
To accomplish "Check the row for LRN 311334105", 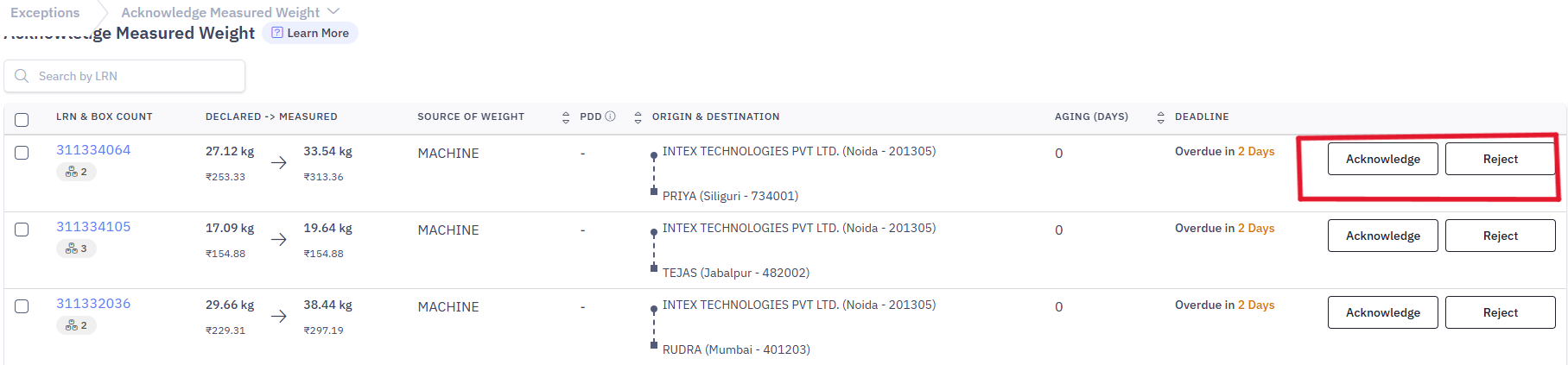I will coord(22,230).
